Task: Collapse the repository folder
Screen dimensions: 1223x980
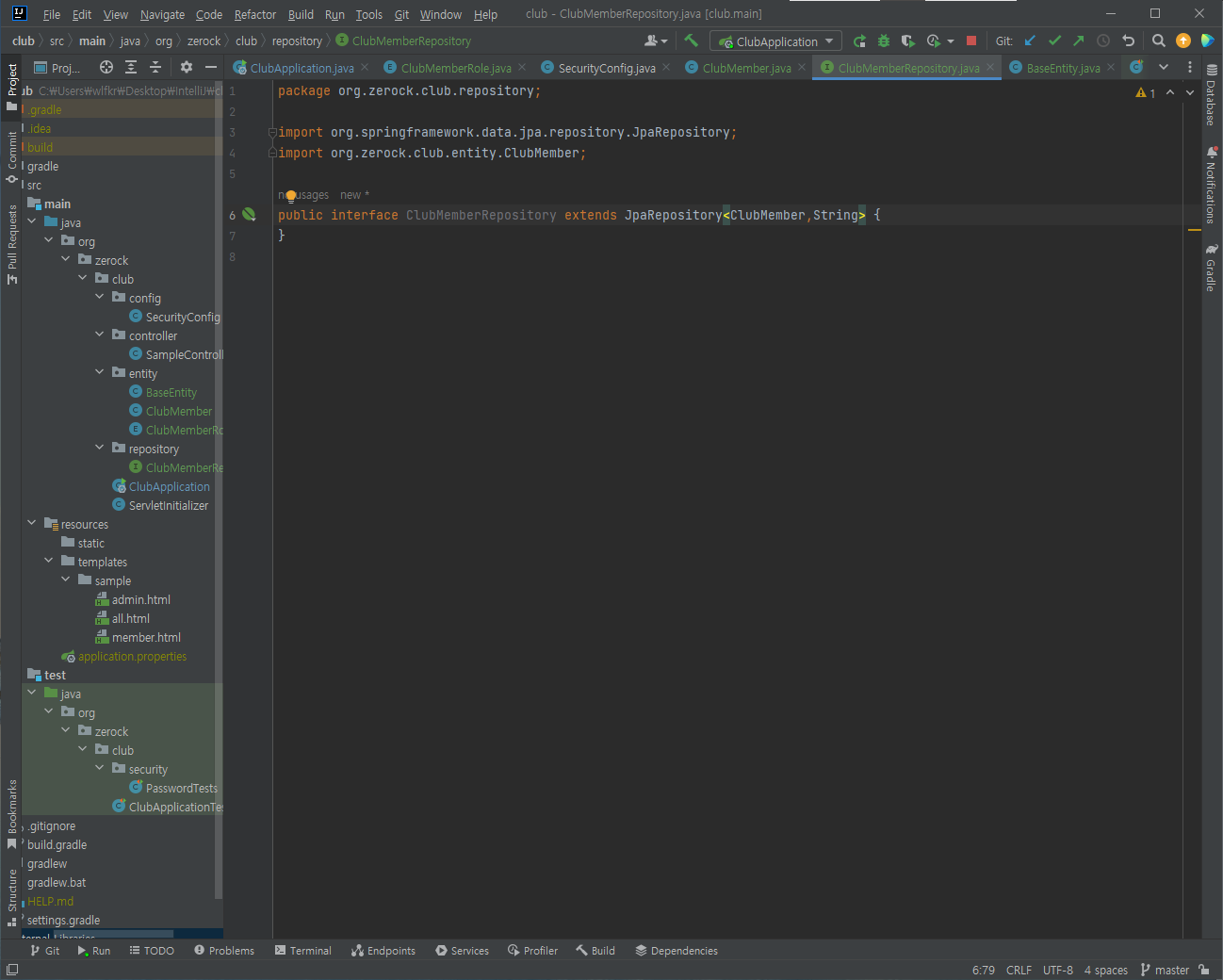Action: pyautogui.click(x=100, y=448)
